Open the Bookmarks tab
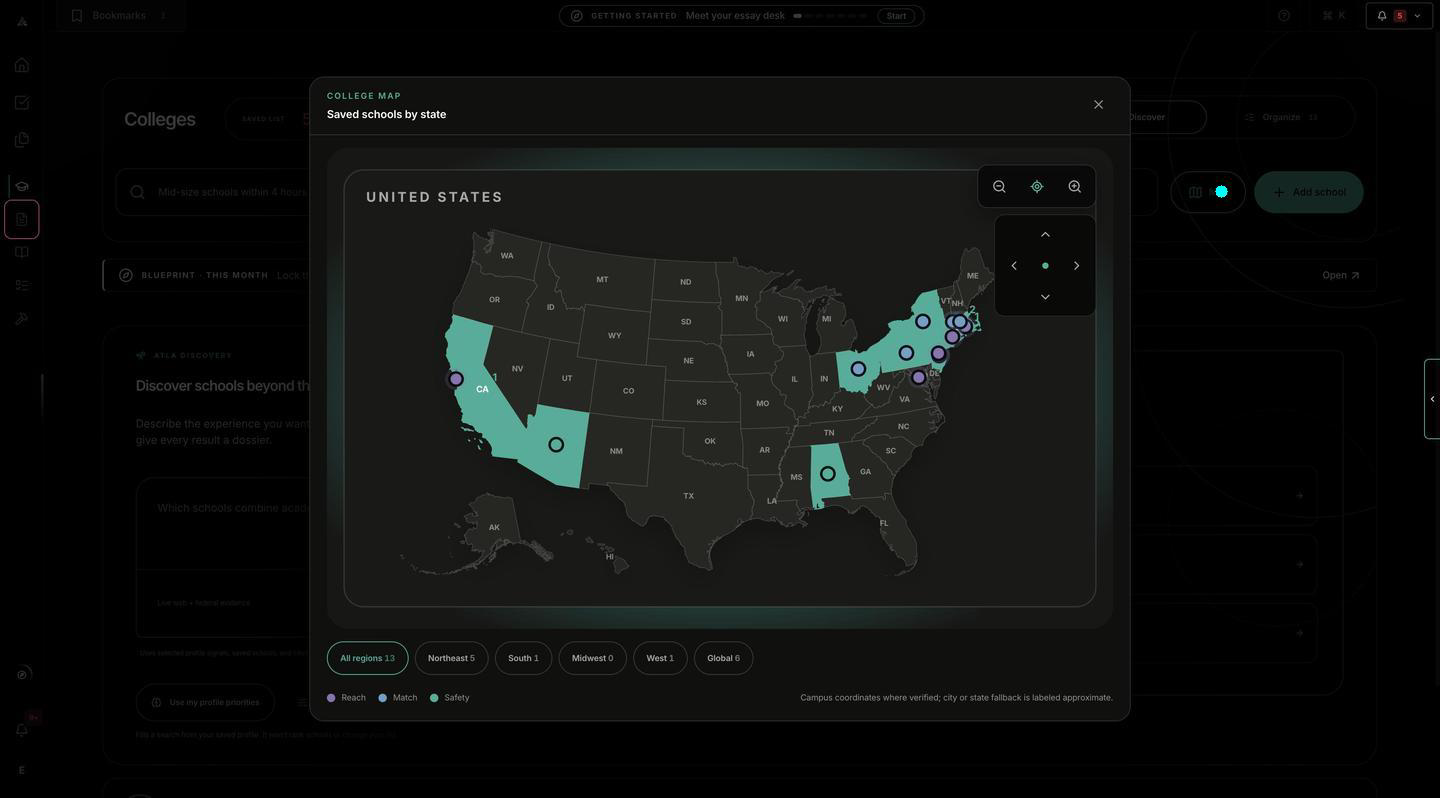Viewport: 1440px width, 798px height. pos(120,15)
